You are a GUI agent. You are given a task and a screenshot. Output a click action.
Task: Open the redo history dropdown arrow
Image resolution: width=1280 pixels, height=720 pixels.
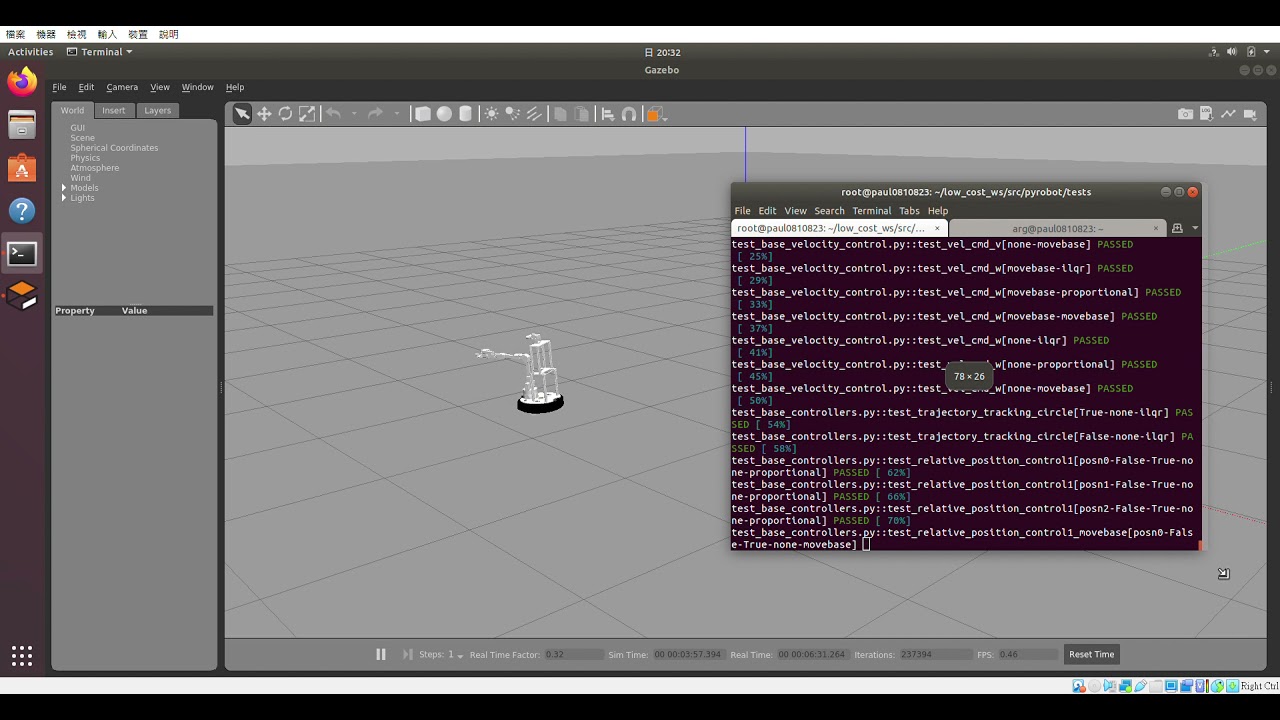point(396,114)
